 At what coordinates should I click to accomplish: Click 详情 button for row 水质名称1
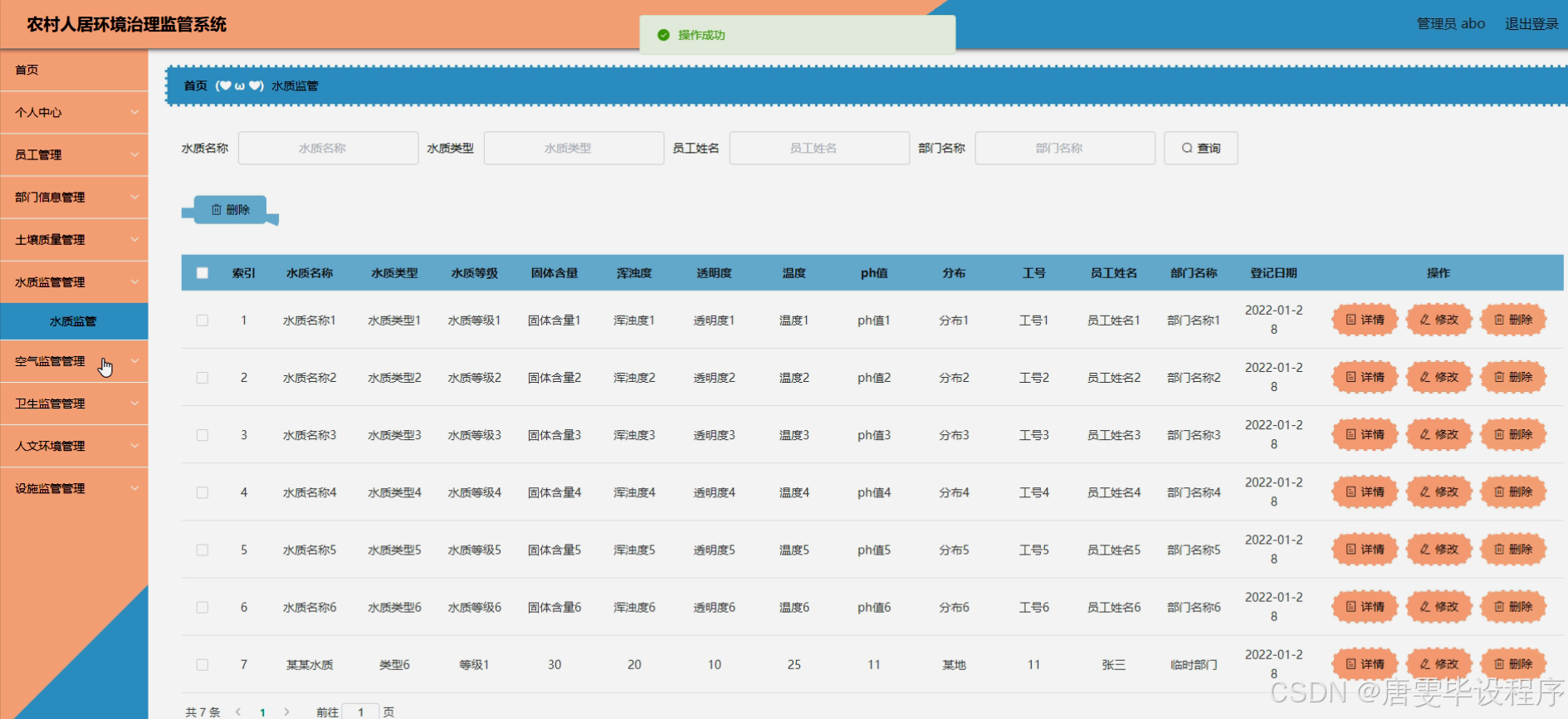1365,320
